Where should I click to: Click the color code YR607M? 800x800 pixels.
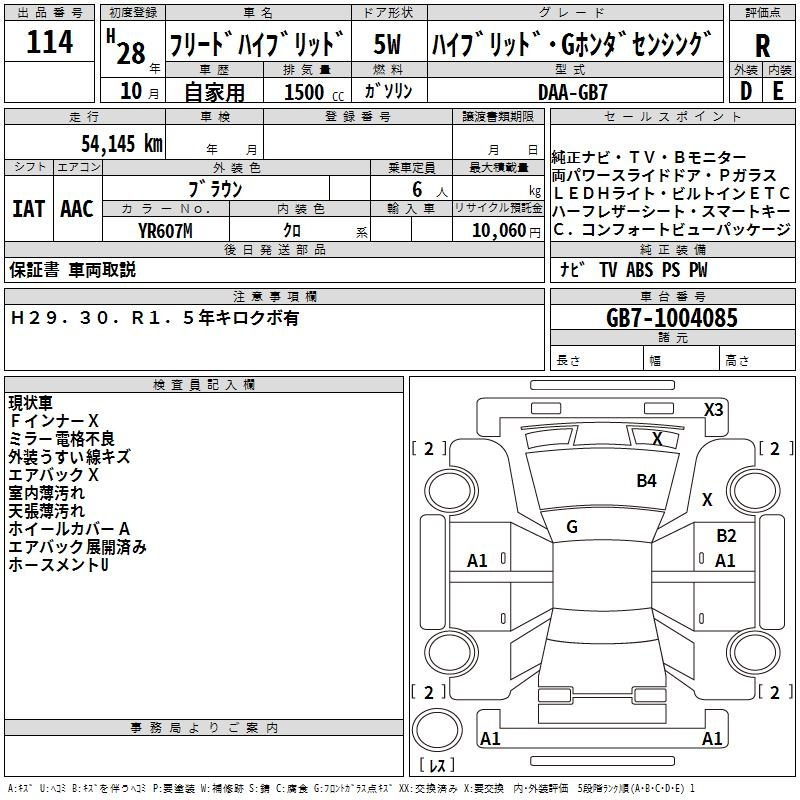coord(165,231)
